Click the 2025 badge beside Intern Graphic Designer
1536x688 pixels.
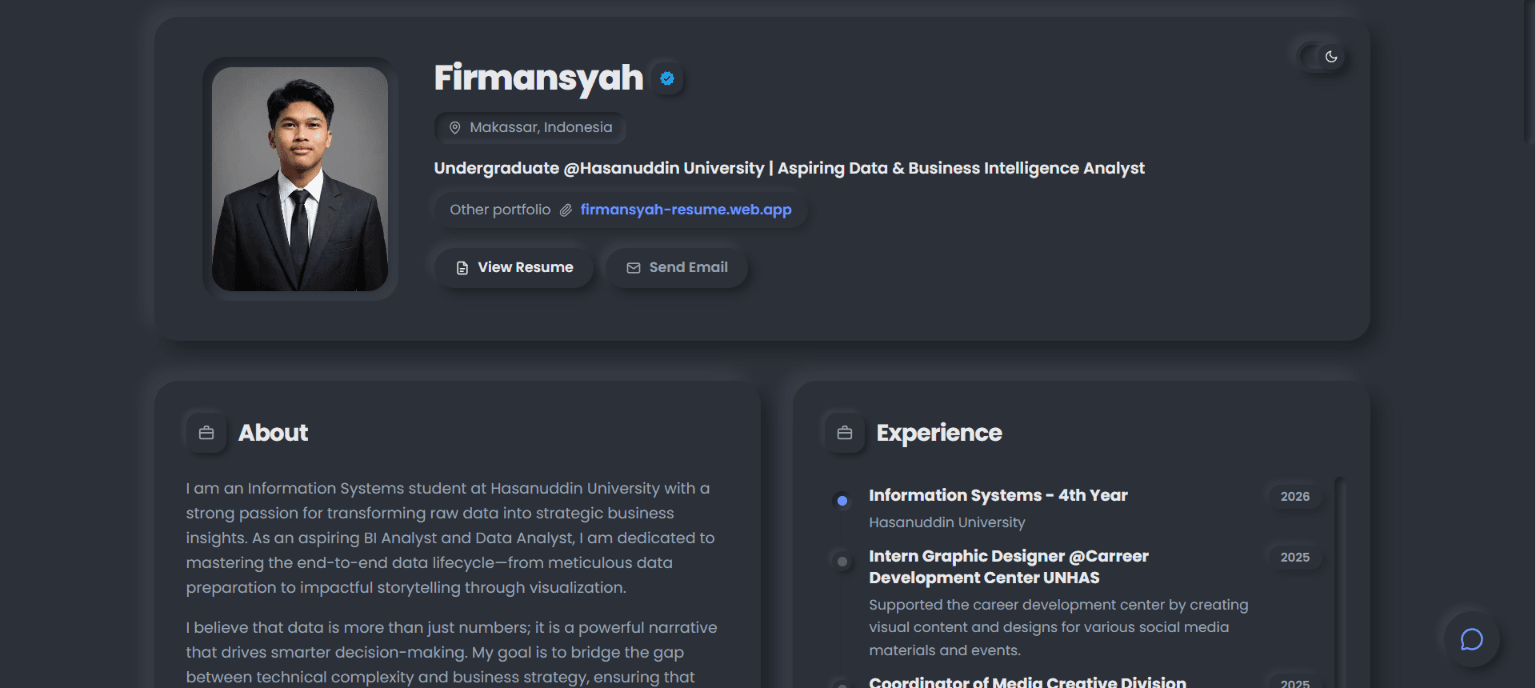tap(1295, 558)
